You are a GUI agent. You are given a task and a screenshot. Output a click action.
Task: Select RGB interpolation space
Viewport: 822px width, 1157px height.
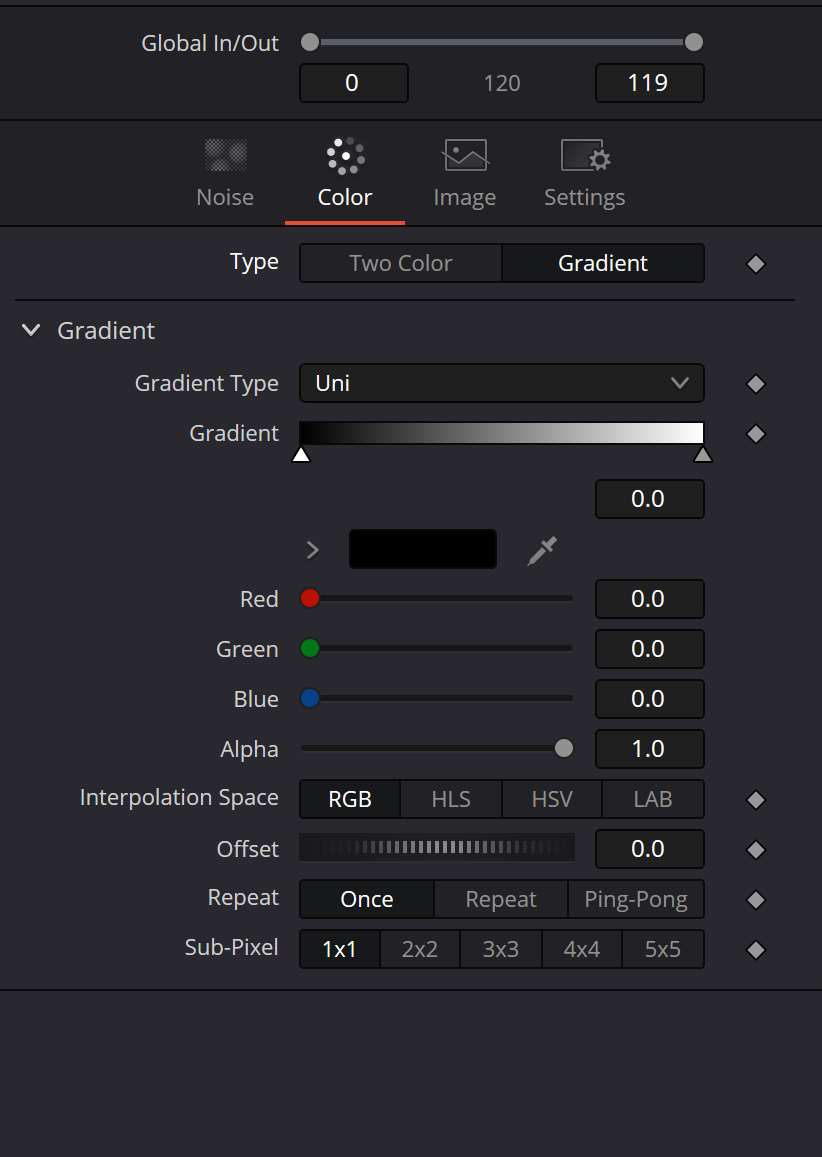[x=350, y=799]
